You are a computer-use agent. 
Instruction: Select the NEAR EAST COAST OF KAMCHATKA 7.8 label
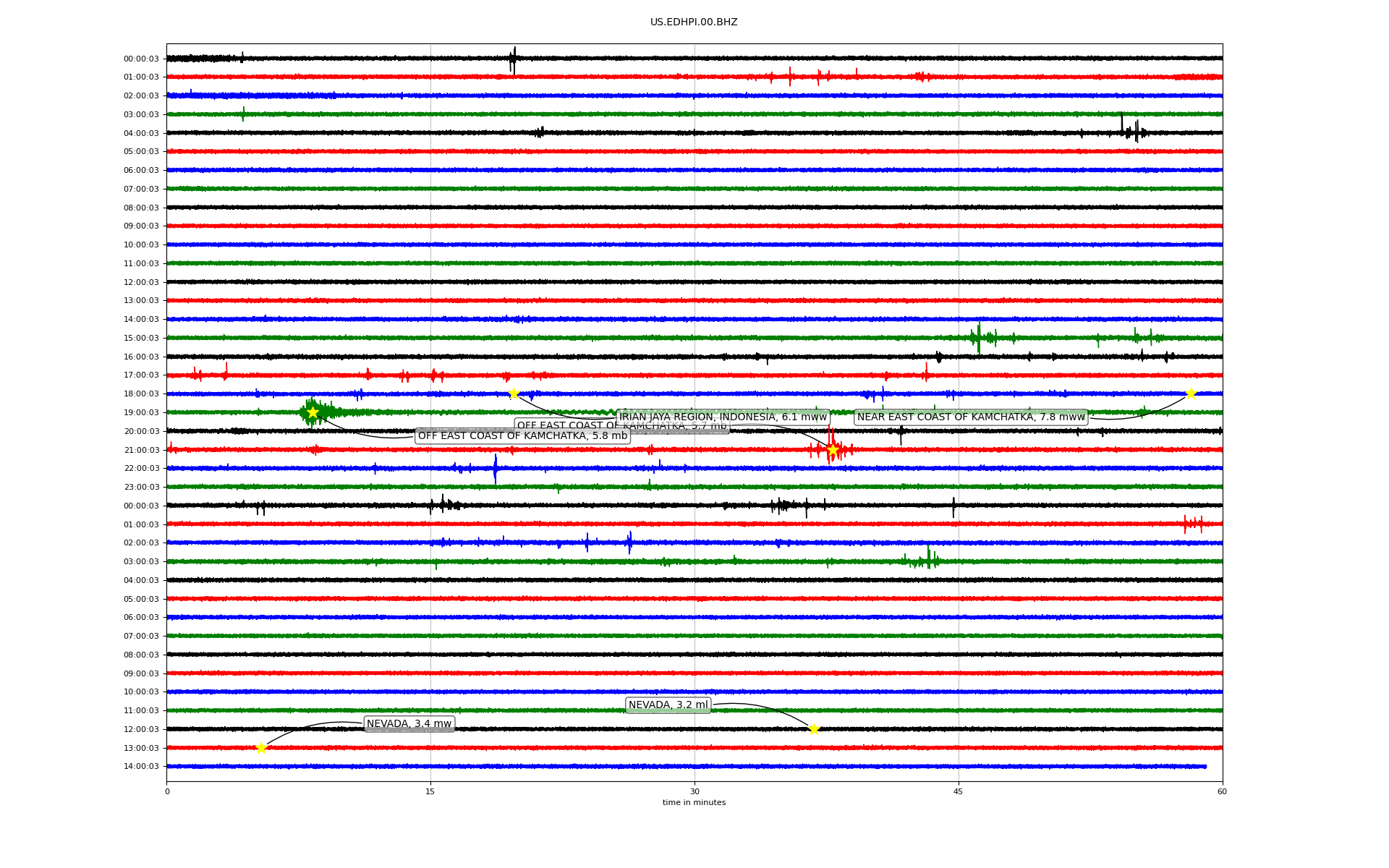click(971, 417)
